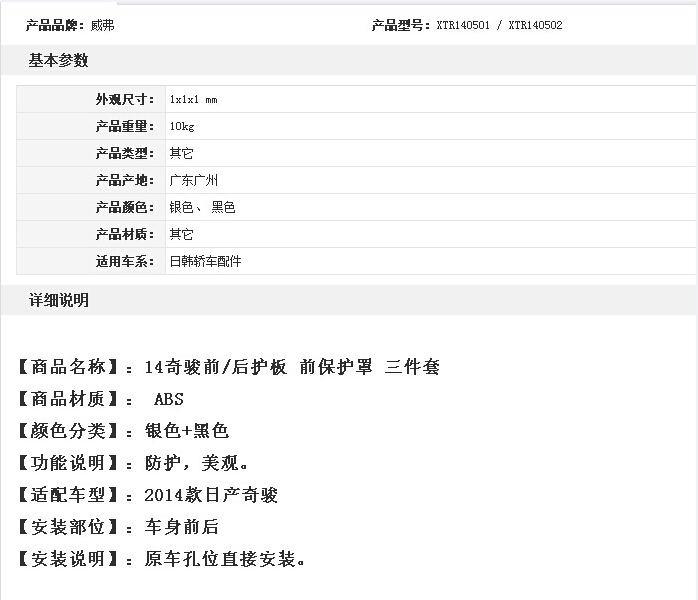Click the 产品产地 row label
698x600 pixels.
(125, 180)
